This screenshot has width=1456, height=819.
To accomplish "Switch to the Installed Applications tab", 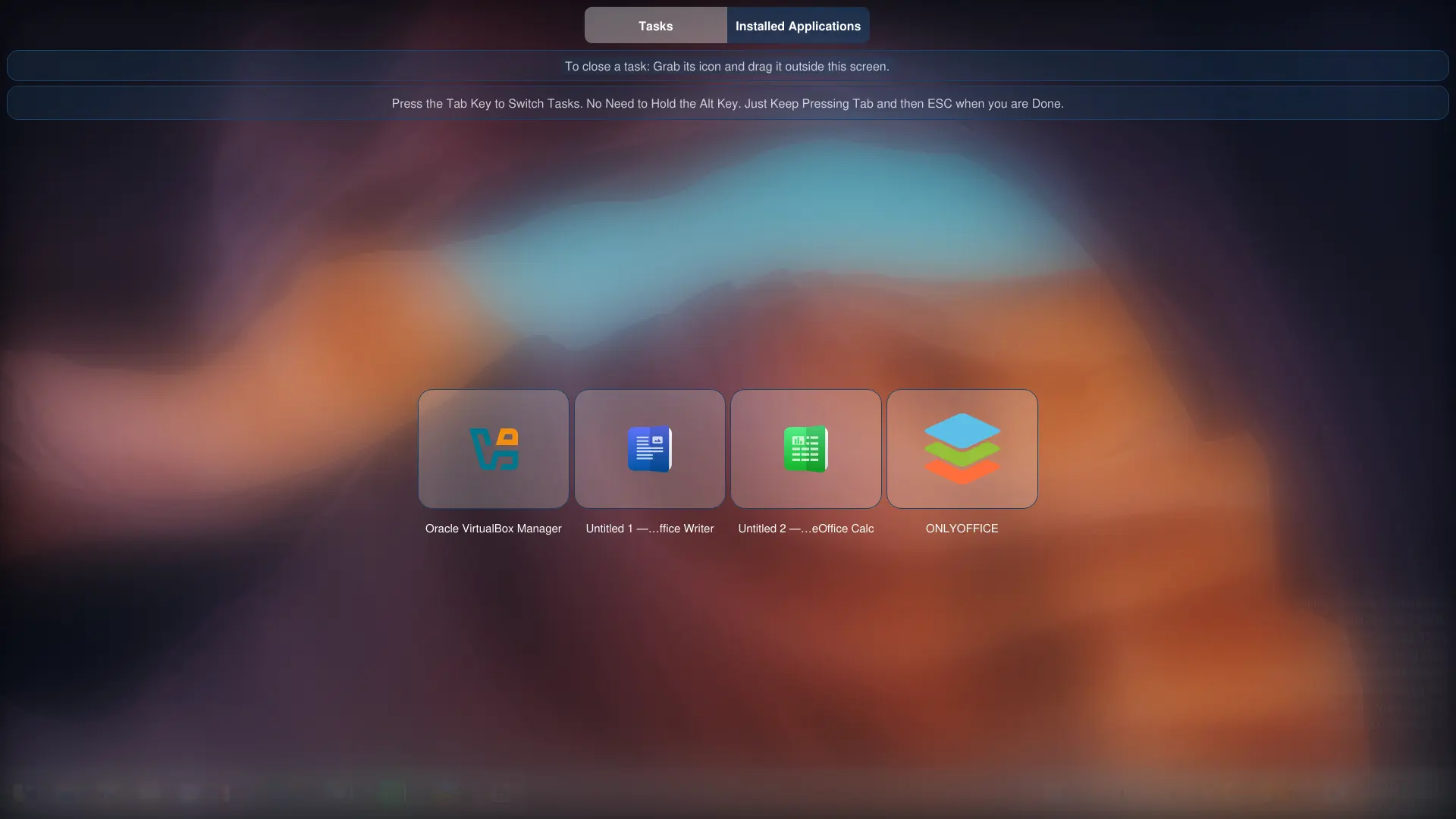I will 798,26.
